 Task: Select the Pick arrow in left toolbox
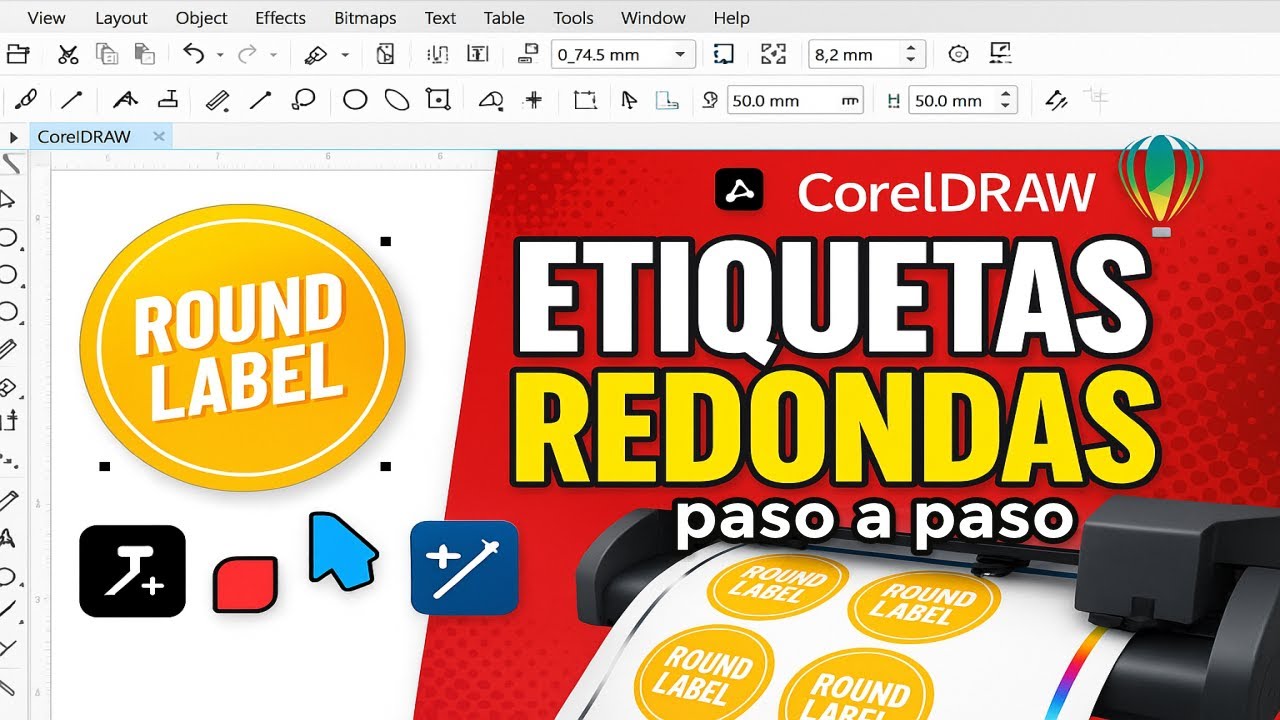[8, 200]
